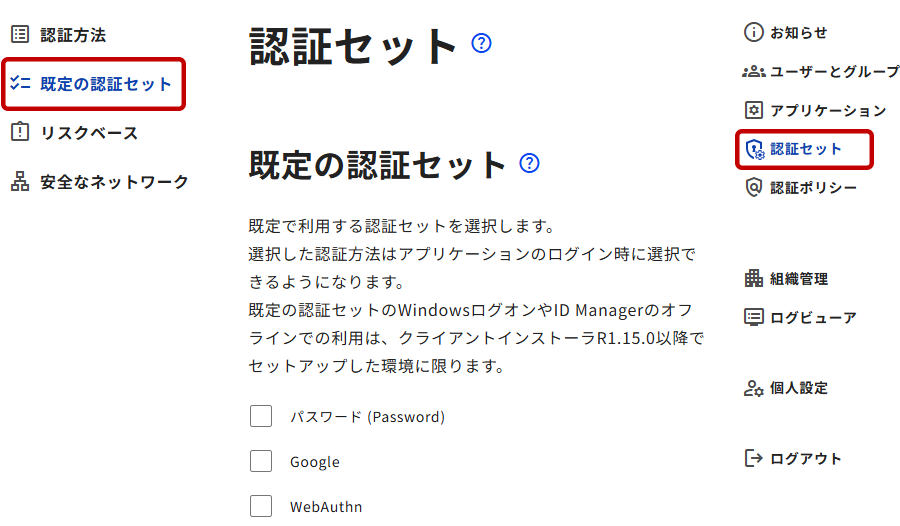Open the ログビューア page
The width and height of the screenshot is (900, 526).
[x=813, y=318]
